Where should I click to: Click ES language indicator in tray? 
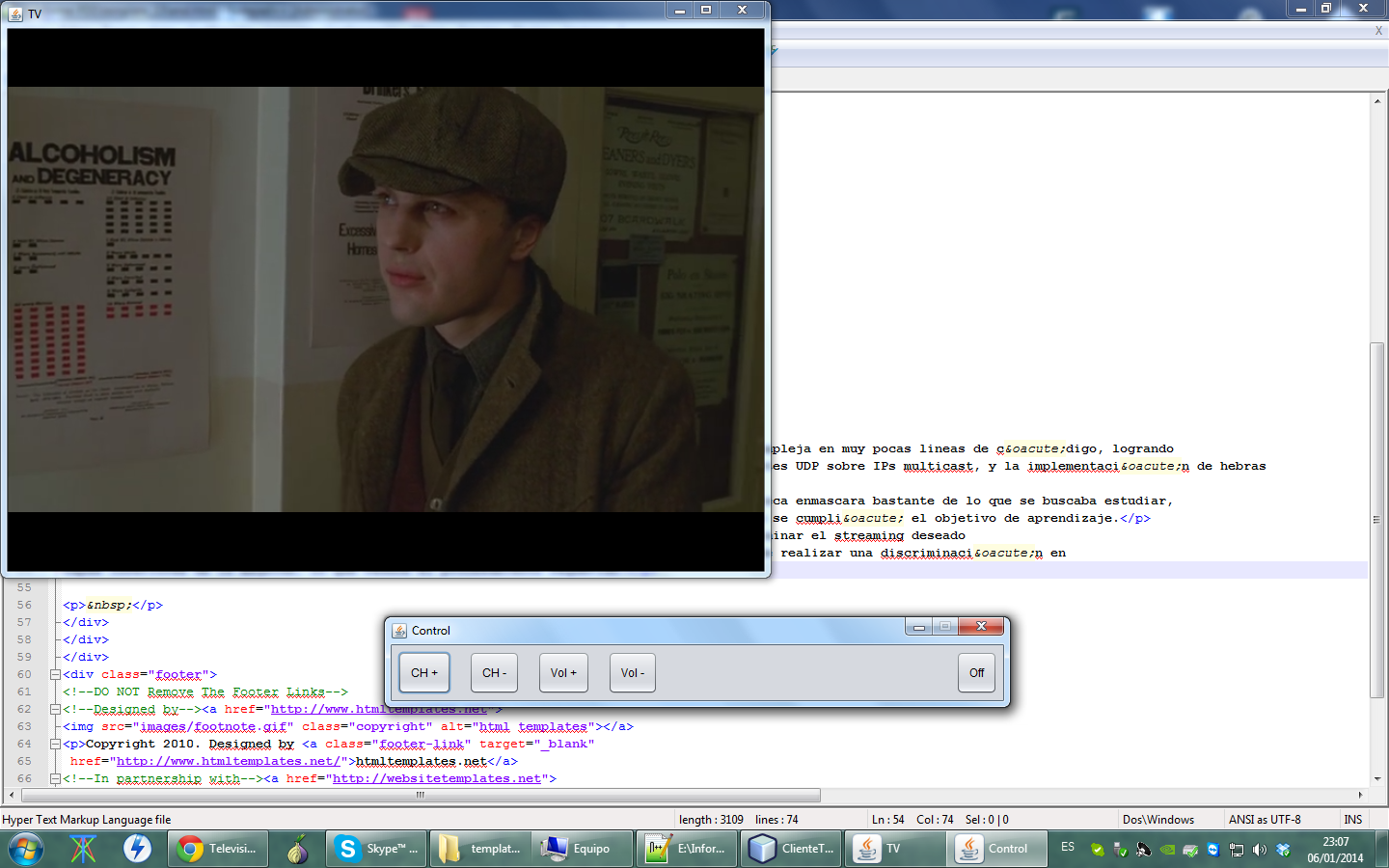tap(1068, 847)
